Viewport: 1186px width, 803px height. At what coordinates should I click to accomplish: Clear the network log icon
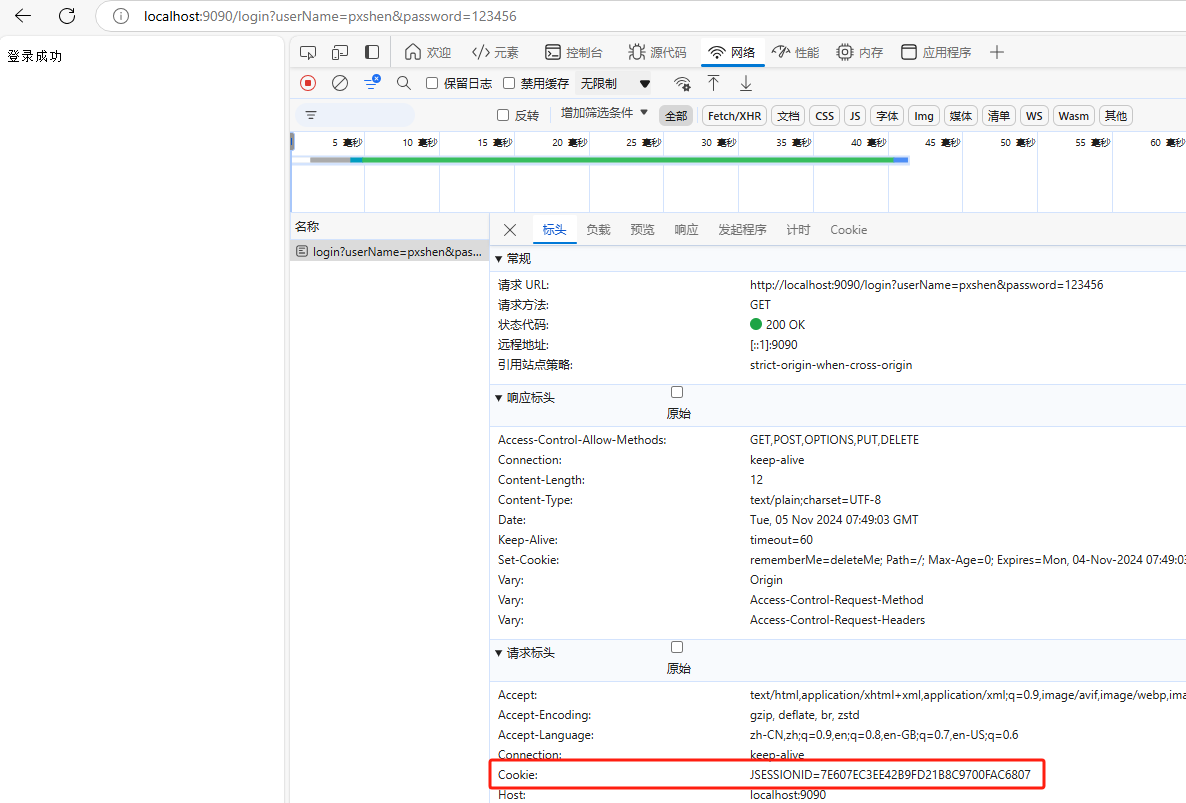(340, 83)
